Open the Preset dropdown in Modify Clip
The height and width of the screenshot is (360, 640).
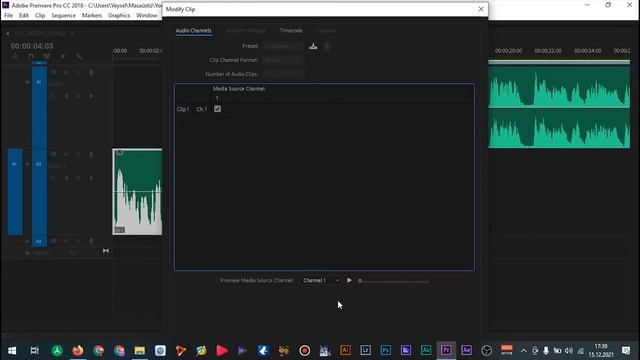tap(283, 46)
